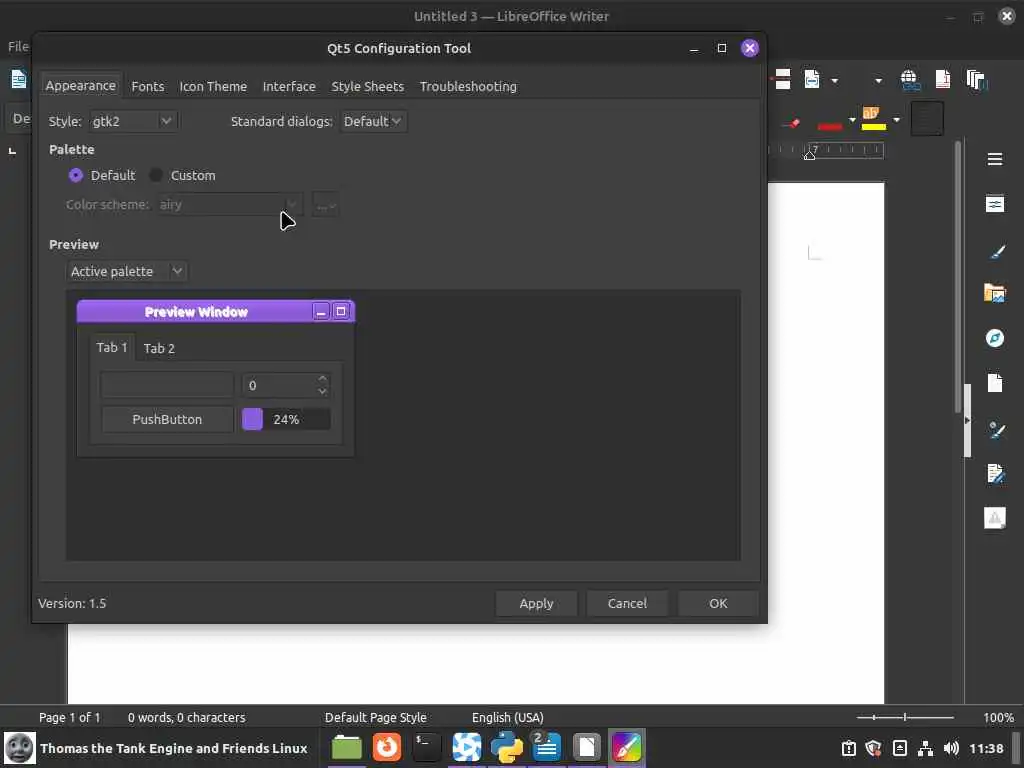Click the PushButton in preview
1024x768 pixels.
coord(167,419)
